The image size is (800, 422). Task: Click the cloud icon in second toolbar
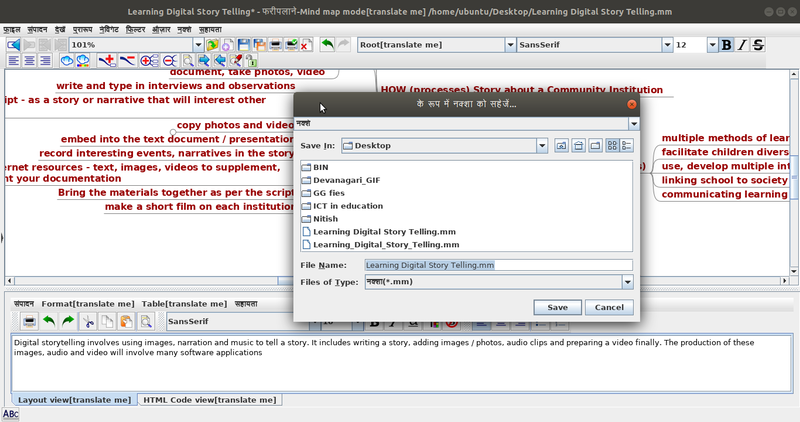click(x=67, y=61)
